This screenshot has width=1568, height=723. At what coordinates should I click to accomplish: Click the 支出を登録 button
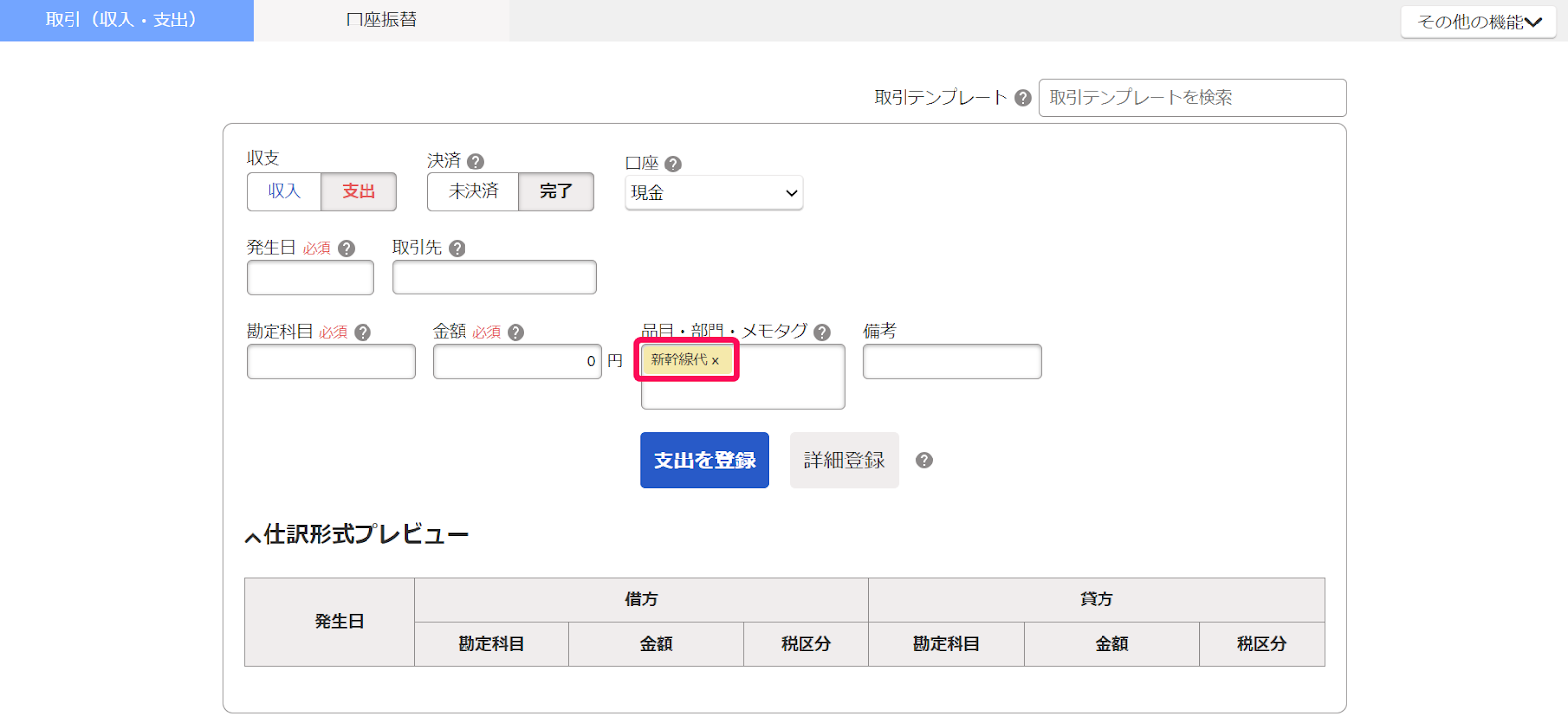tap(705, 460)
